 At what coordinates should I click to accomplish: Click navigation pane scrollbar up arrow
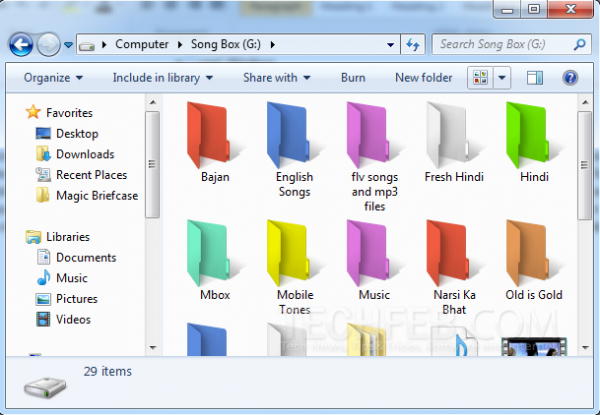click(x=153, y=102)
